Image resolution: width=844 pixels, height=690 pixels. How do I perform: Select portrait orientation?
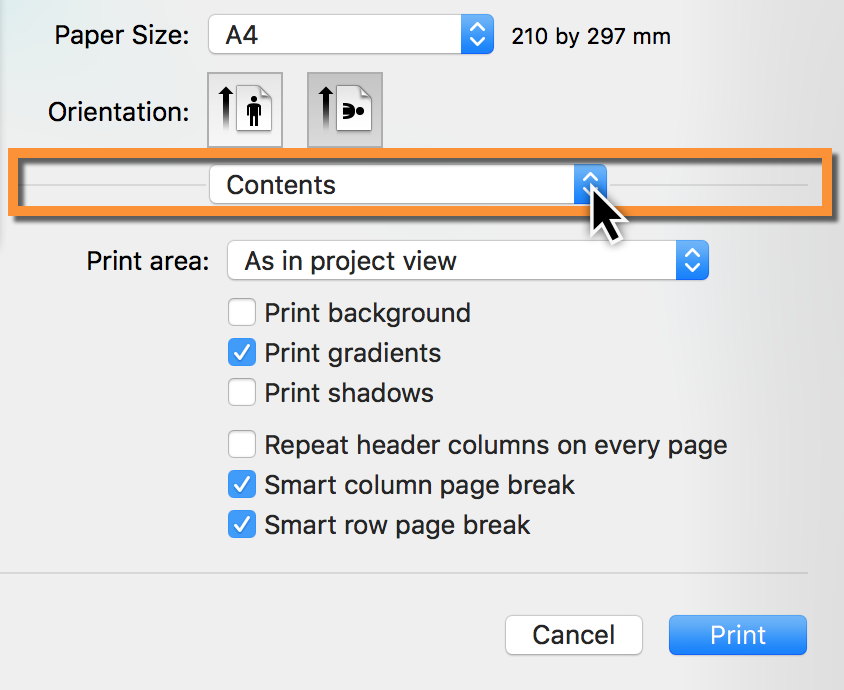click(x=245, y=110)
